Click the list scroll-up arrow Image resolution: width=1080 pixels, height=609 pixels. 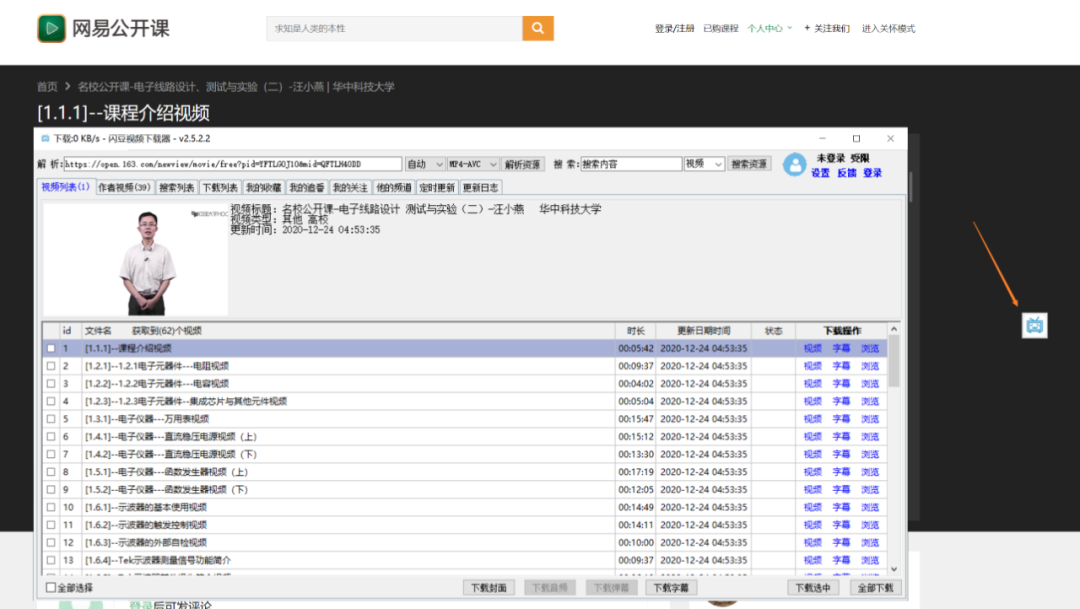pyautogui.click(x=894, y=329)
